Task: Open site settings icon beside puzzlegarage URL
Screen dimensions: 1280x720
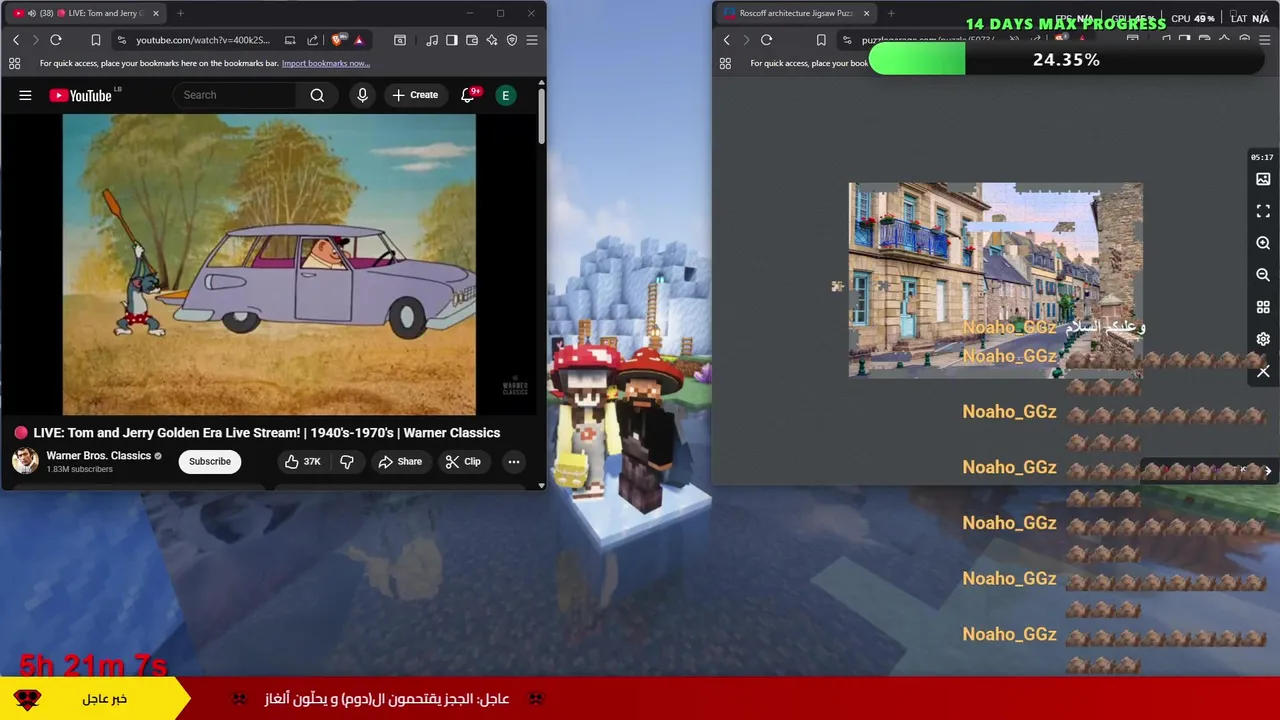Action: pos(847,40)
